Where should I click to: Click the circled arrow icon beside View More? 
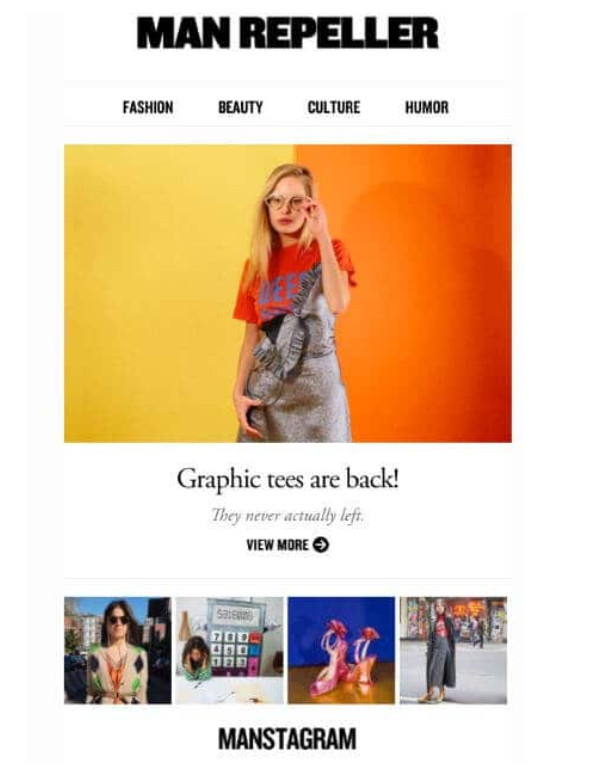[x=321, y=544]
